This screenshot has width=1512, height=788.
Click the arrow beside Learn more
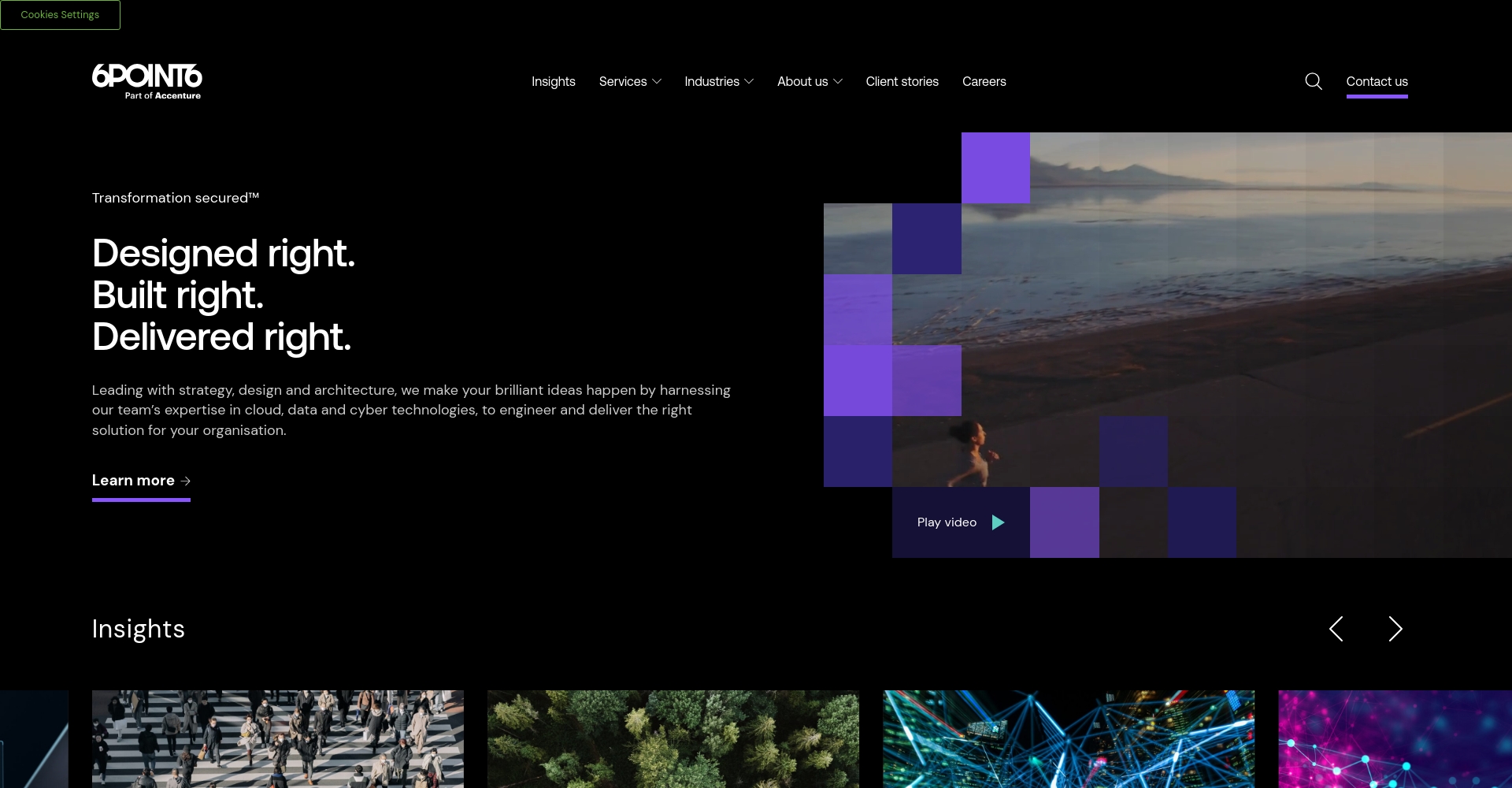(x=186, y=481)
